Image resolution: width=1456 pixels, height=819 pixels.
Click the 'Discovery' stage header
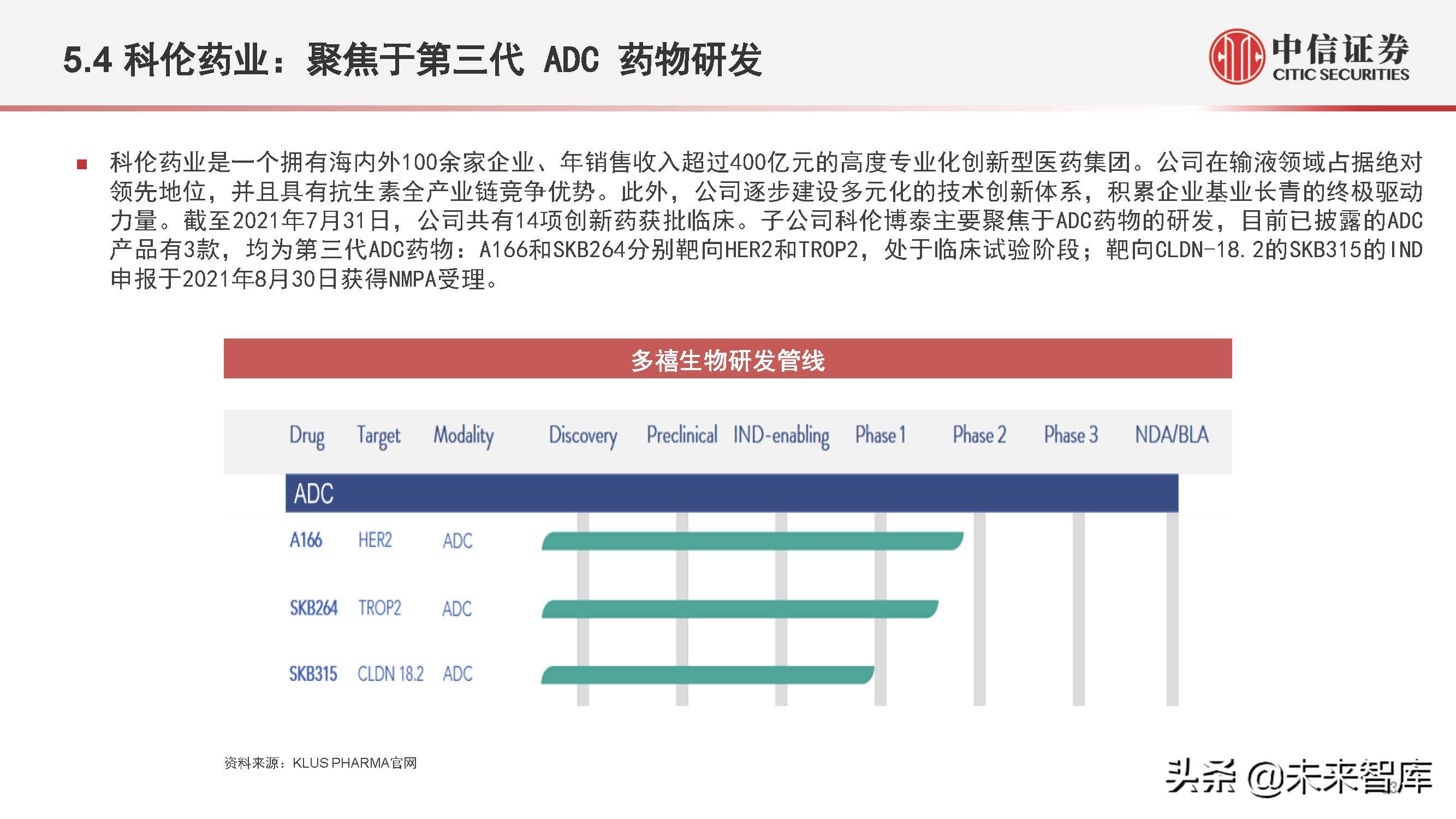point(583,436)
